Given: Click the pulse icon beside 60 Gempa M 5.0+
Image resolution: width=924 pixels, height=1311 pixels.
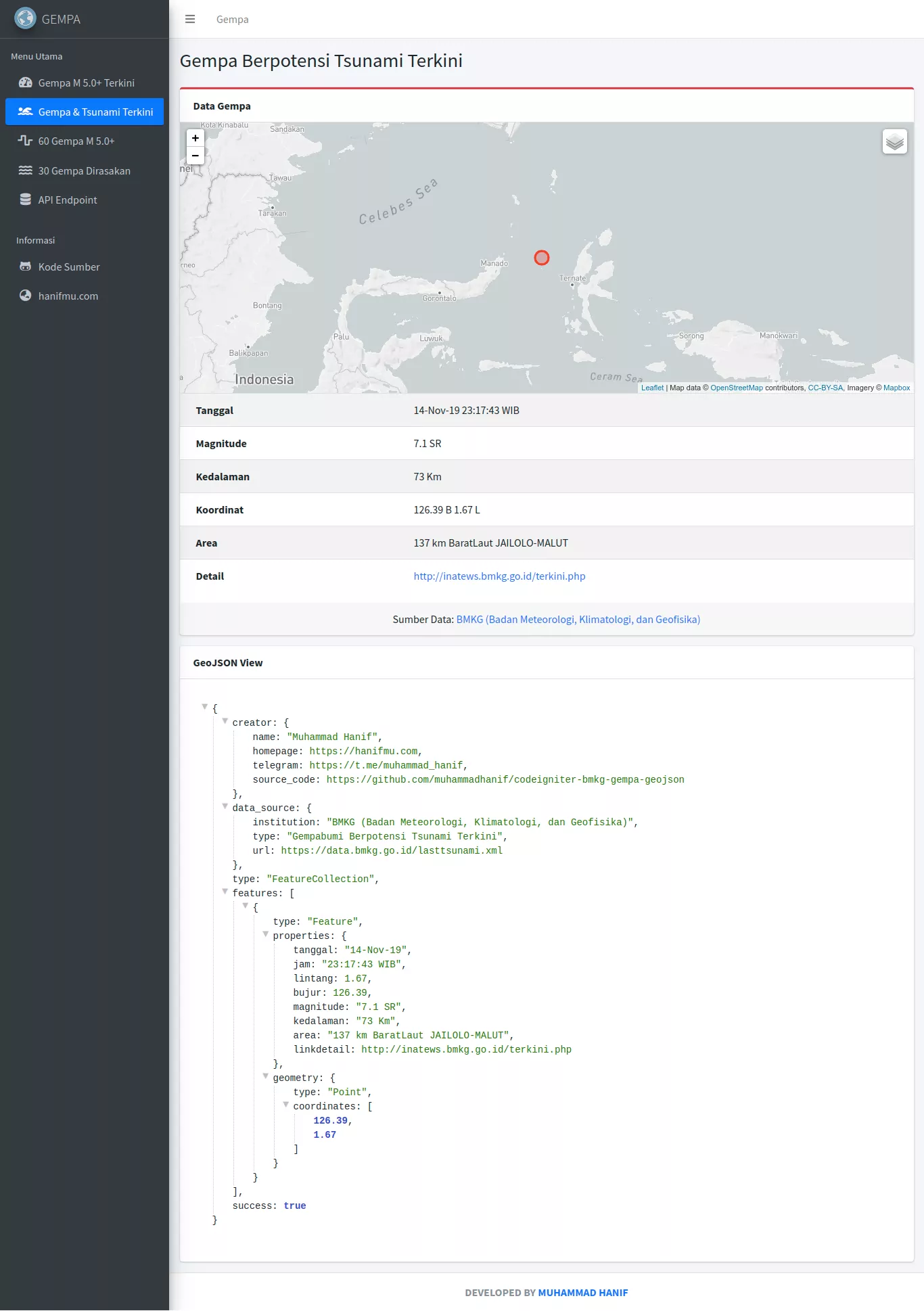Looking at the screenshot, I should [x=26, y=141].
